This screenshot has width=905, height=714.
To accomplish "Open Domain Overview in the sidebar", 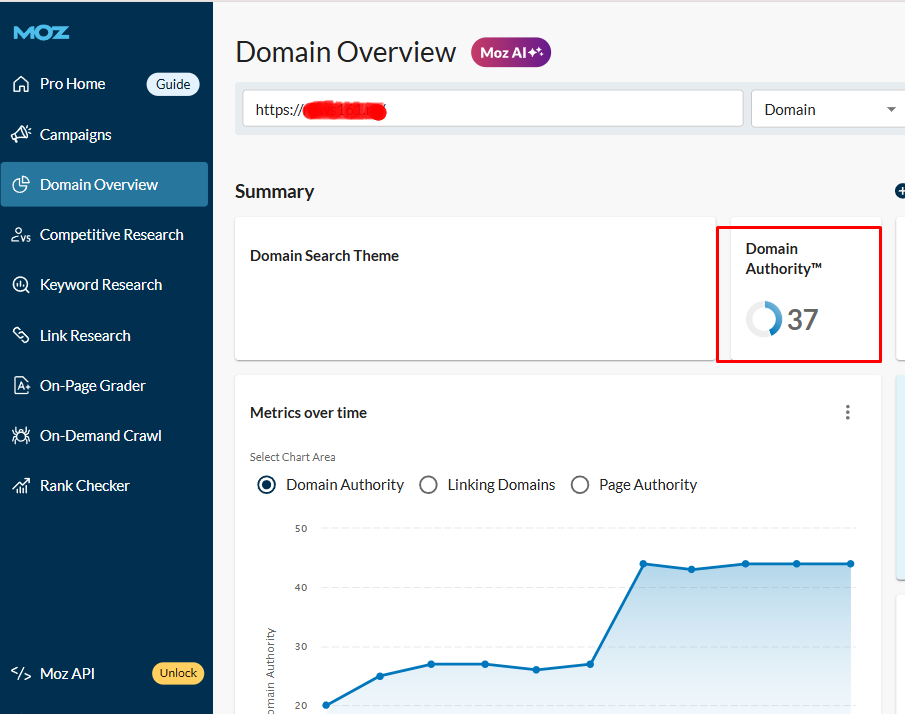I will coord(99,185).
